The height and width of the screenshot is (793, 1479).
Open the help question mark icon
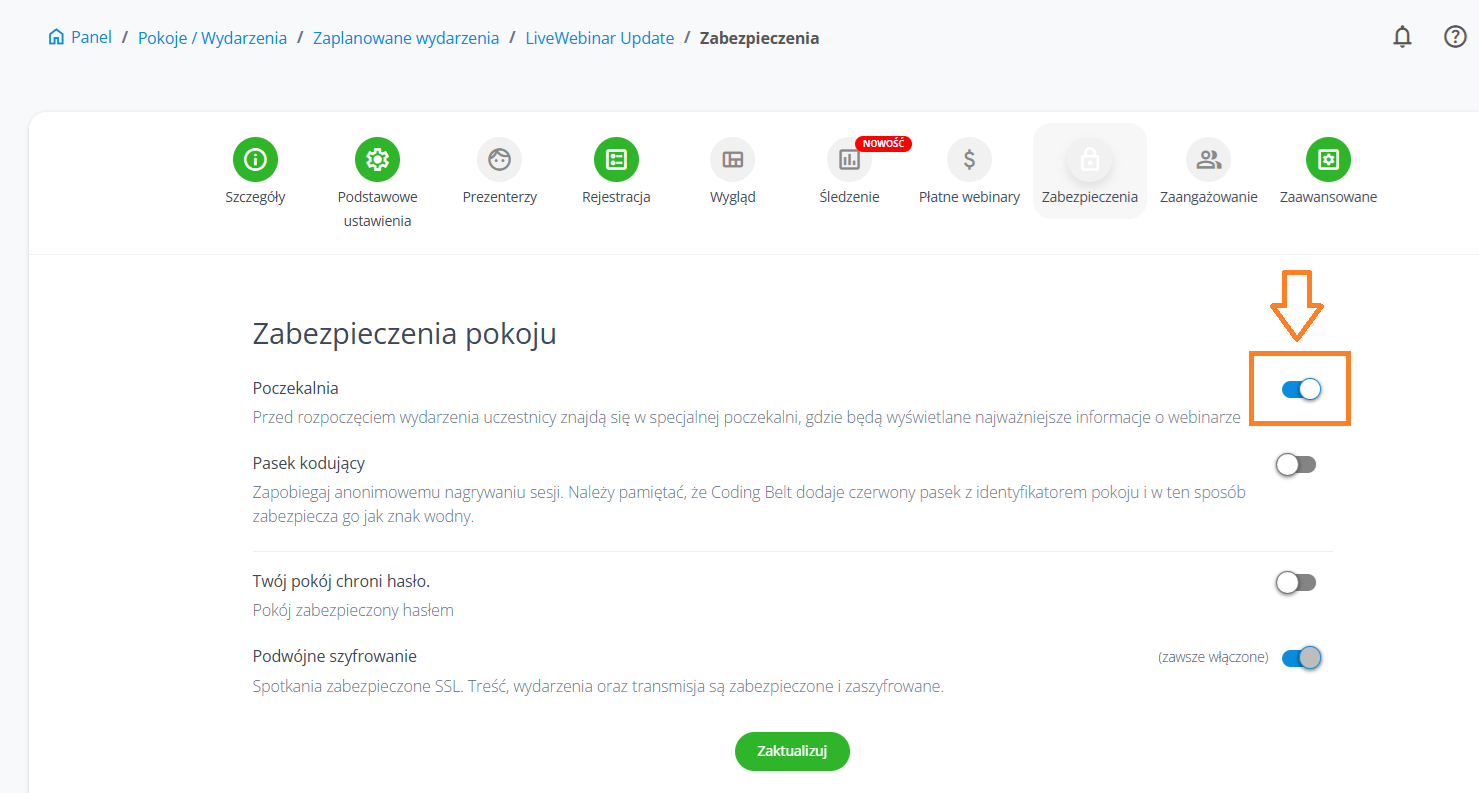click(1455, 37)
